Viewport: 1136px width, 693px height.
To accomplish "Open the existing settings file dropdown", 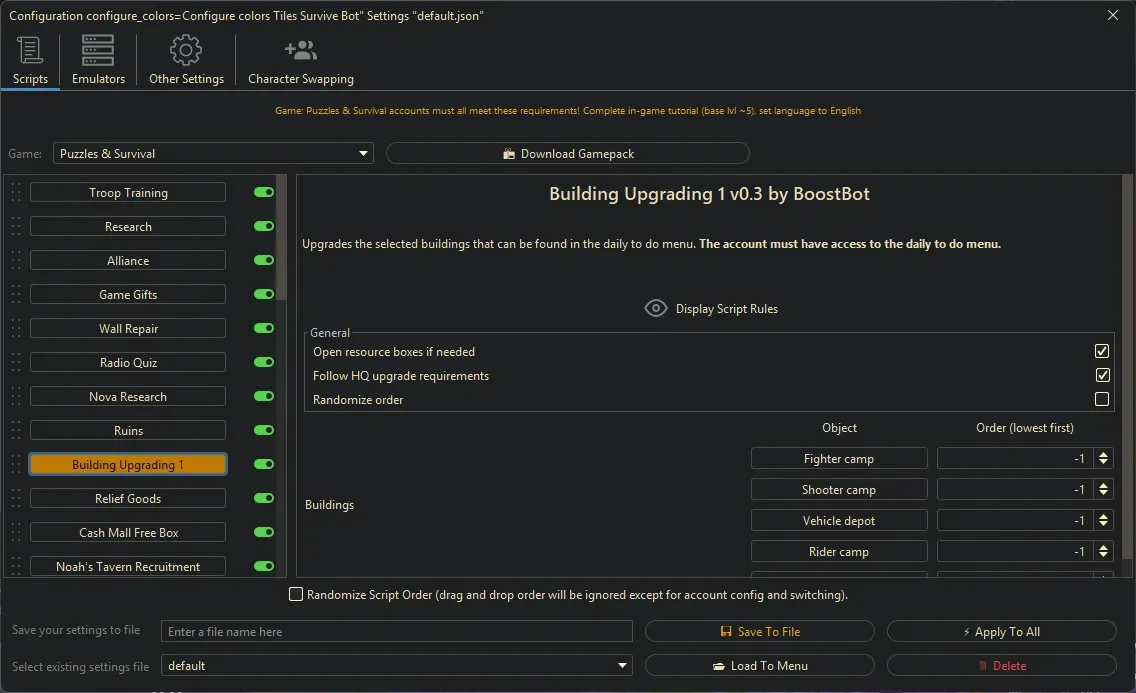I will click(x=623, y=666).
